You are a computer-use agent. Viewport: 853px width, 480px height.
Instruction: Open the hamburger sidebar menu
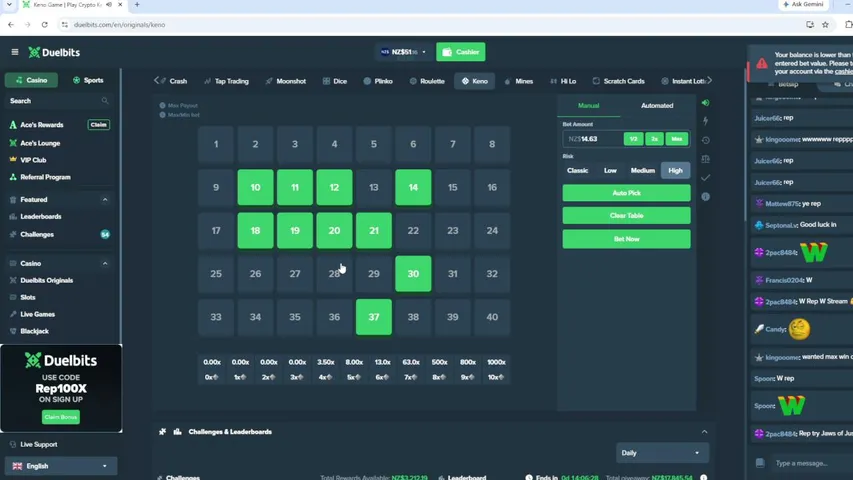(x=15, y=52)
